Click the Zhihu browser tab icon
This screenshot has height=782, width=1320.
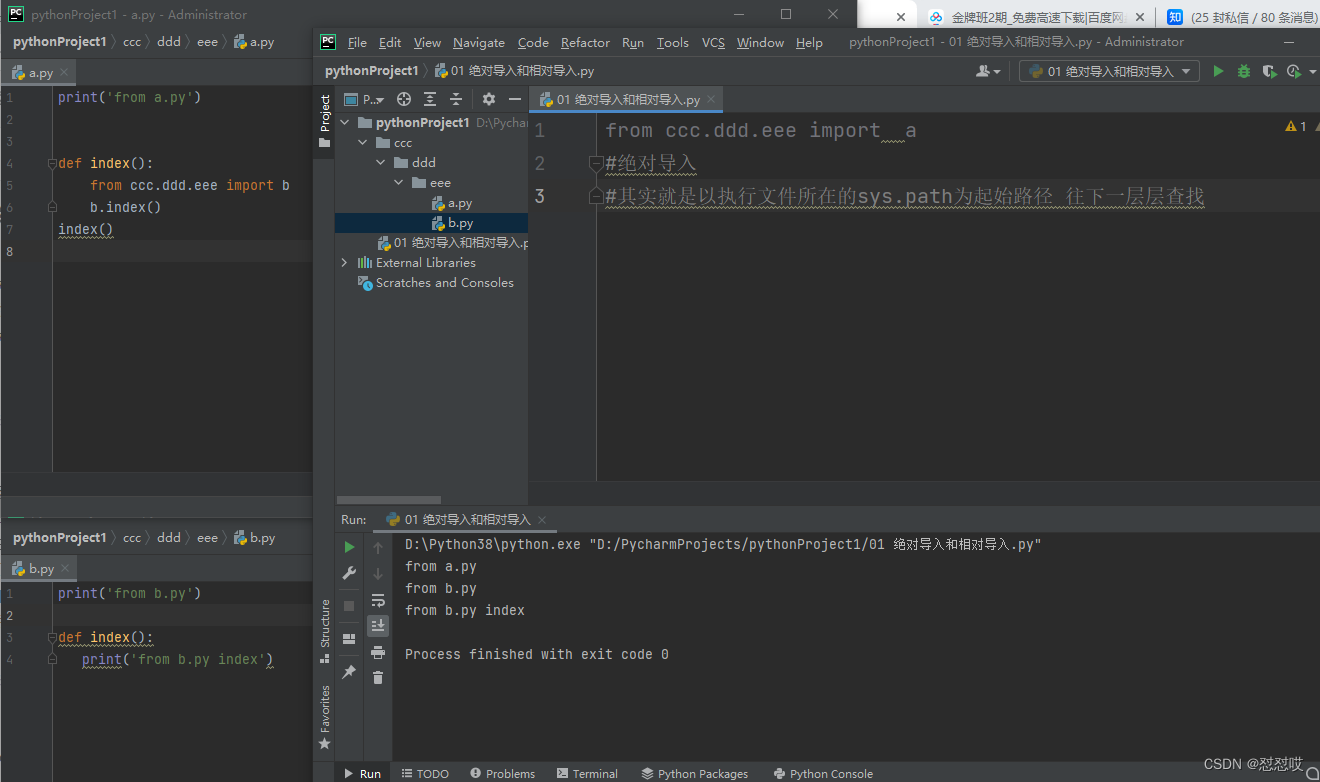click(x=1175, y=17)
